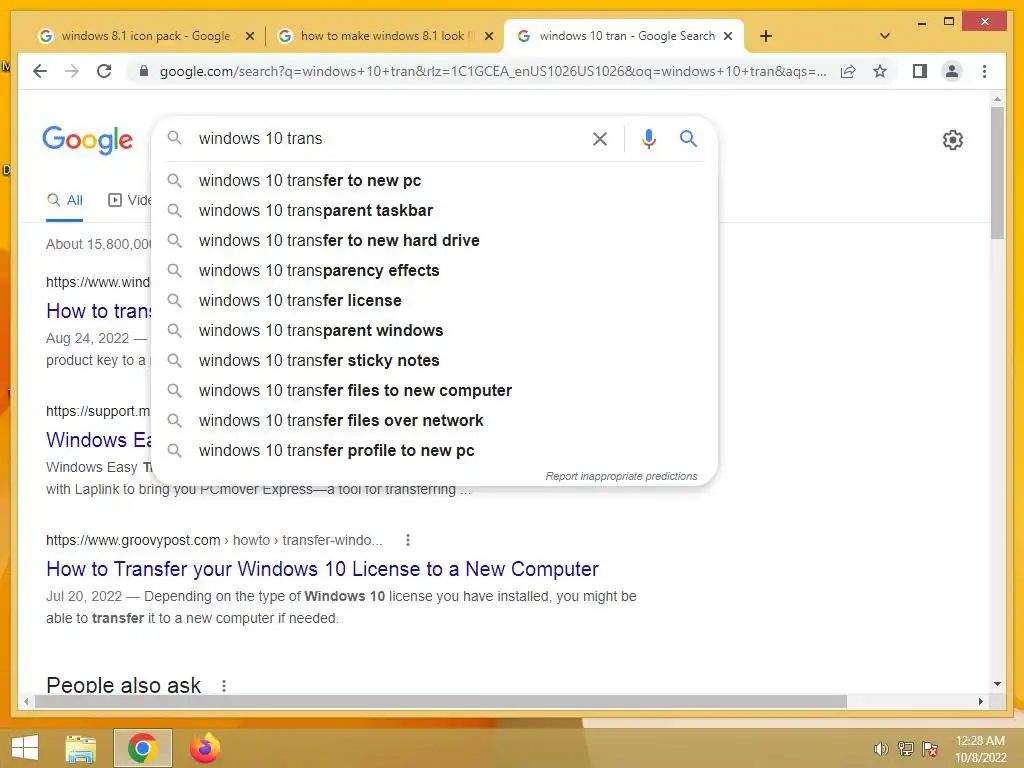Select suggestion 'windows 10 transparent windows'

pyautogui.click(x=434, y=330)
